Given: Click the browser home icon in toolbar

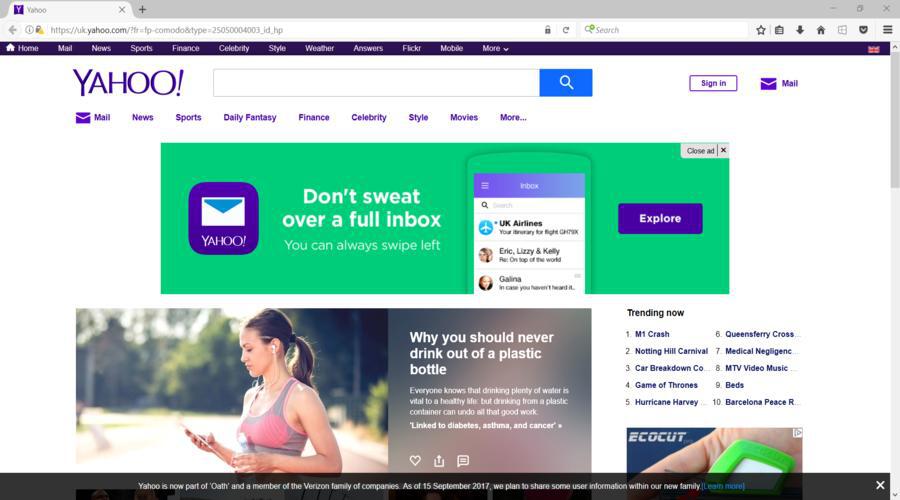Looking at the screenshot, I should [x=821, y=30].
